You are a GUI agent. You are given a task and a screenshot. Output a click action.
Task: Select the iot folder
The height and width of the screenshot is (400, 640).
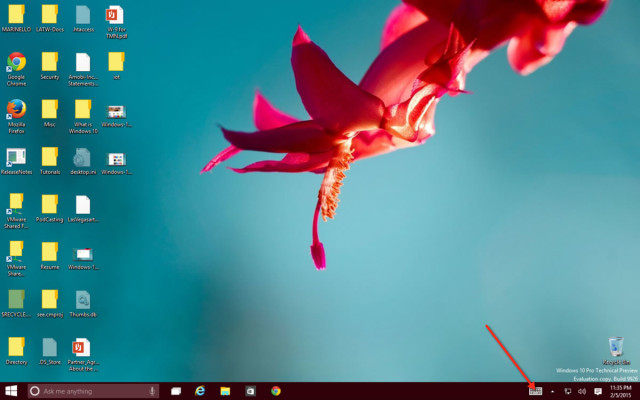117,66
